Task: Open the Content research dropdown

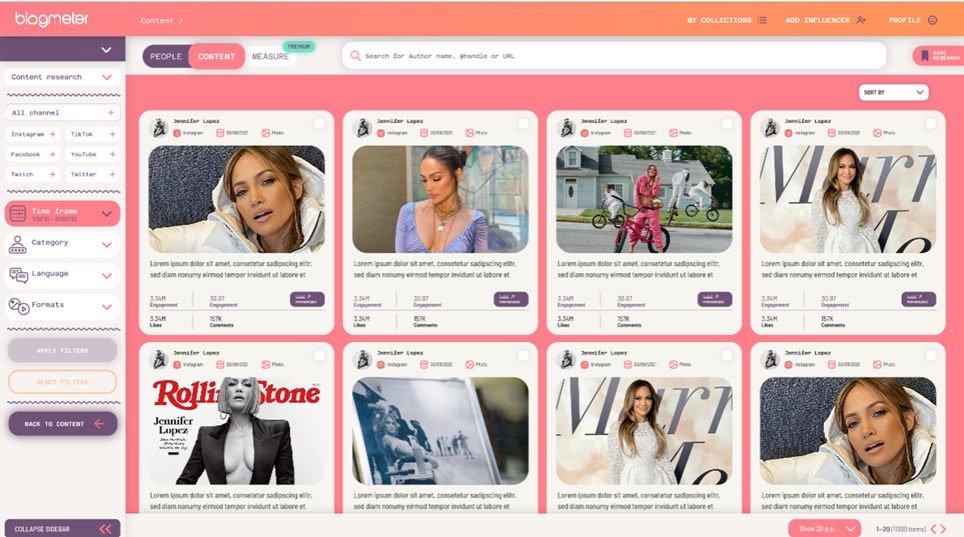Action: coord(62,77)
